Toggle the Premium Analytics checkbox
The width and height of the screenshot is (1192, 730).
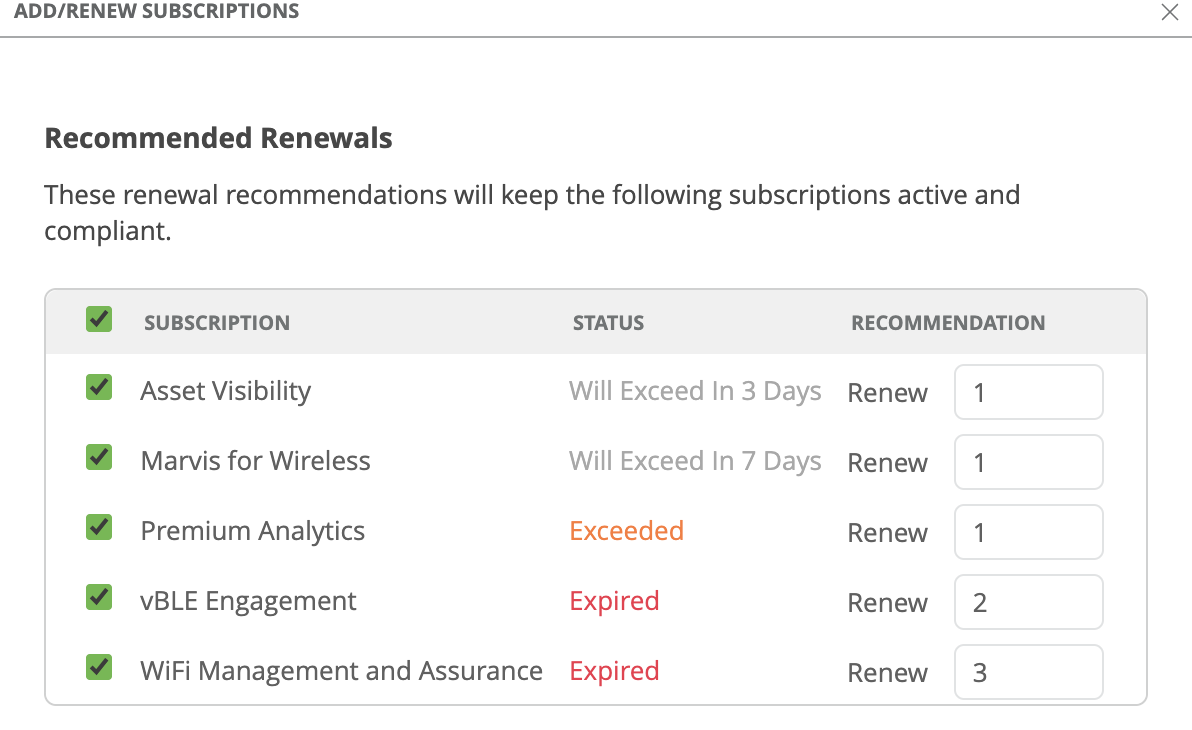coord(98,528)
